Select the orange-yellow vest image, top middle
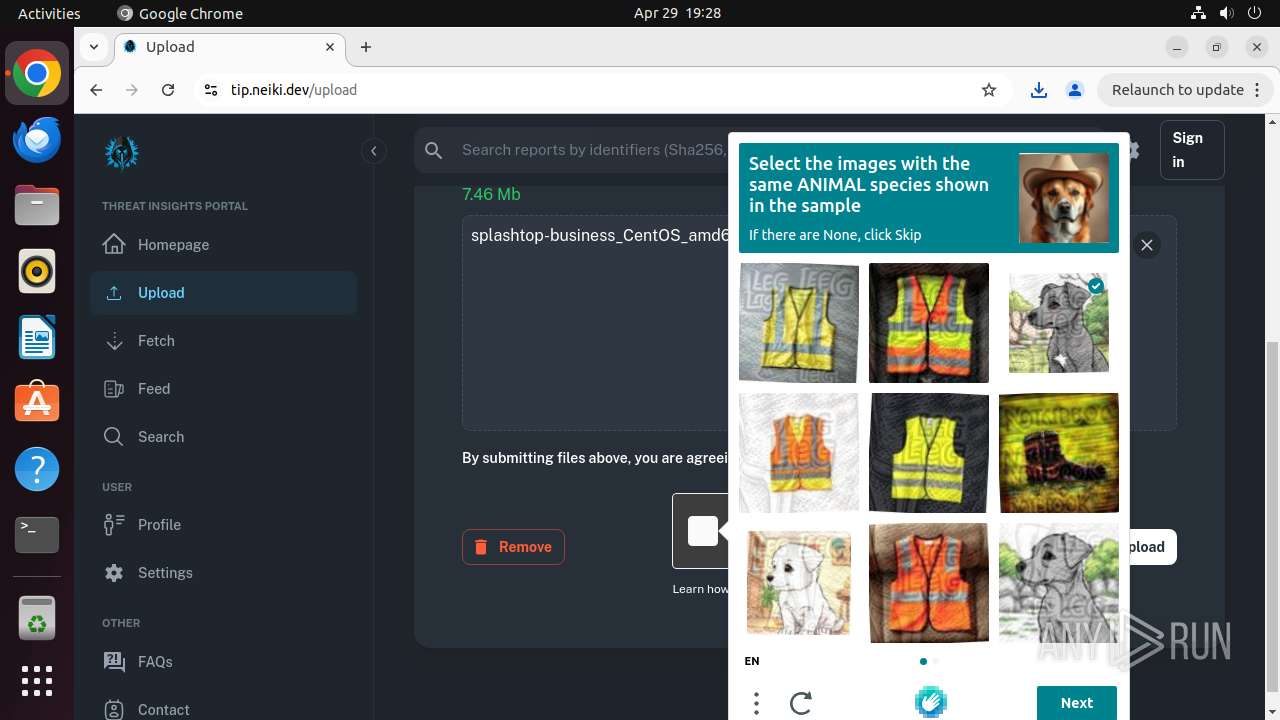Screen dimensions: 1280x720 coord(929,323)
